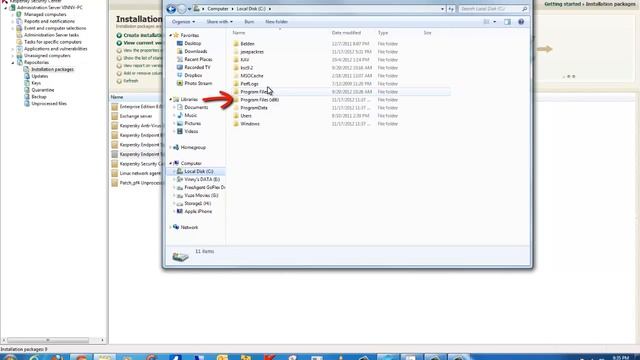Click the Refresh link in Kaspersky

point(131,81)
